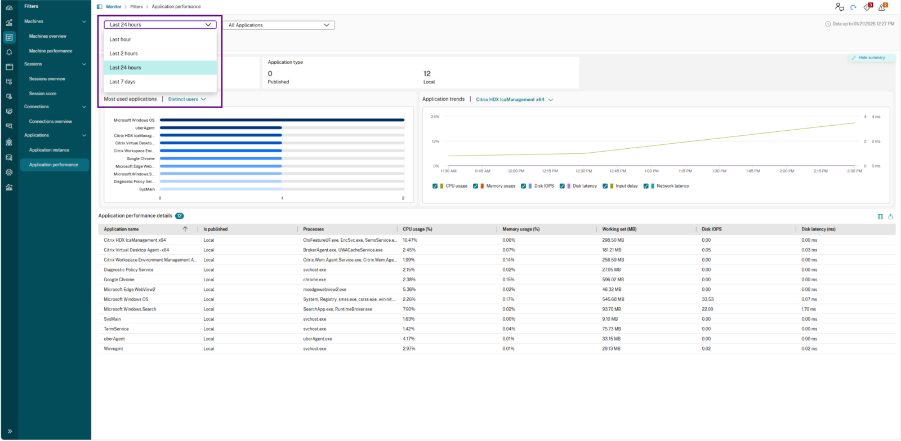
Task: Open Application instance in sidebar
Action: [x=49, y=149]
